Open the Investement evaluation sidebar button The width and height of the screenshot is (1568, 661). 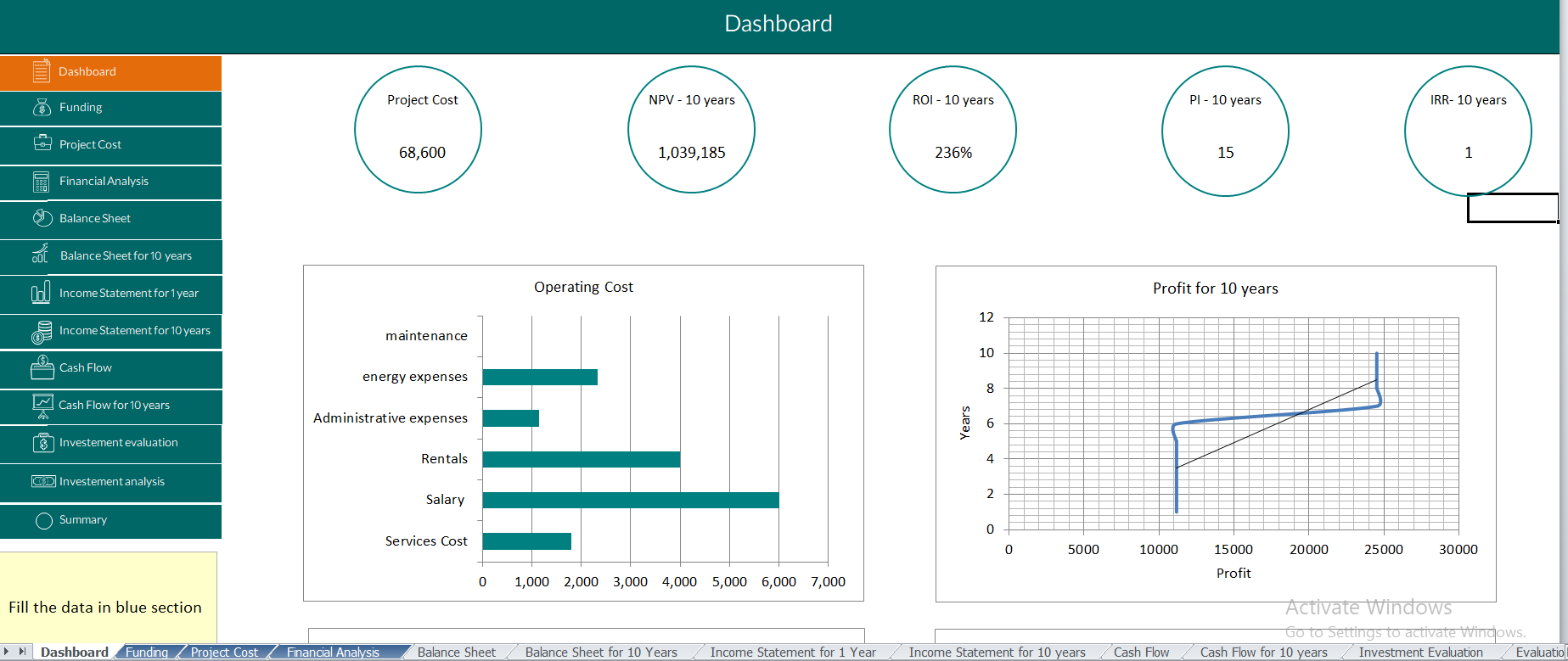pos(110,443)
